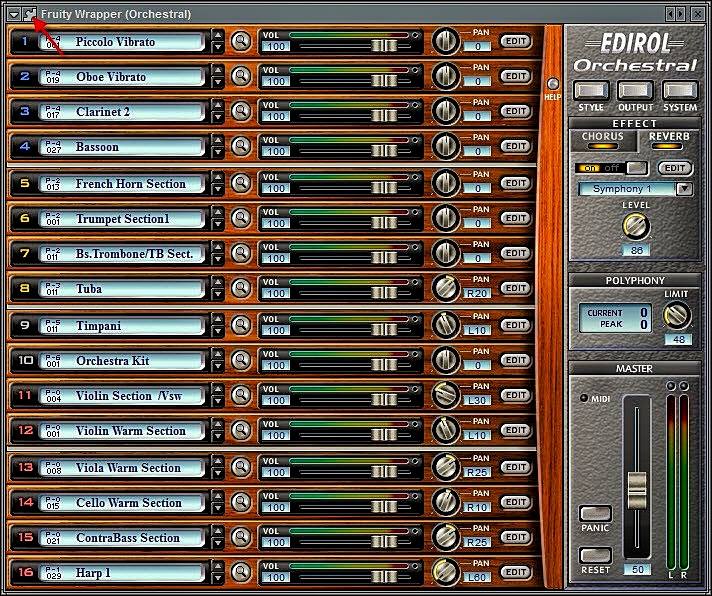Click the Tuba pan knob
The width and height of the screenshot is (712, 596).
click(x=445, y=288)
